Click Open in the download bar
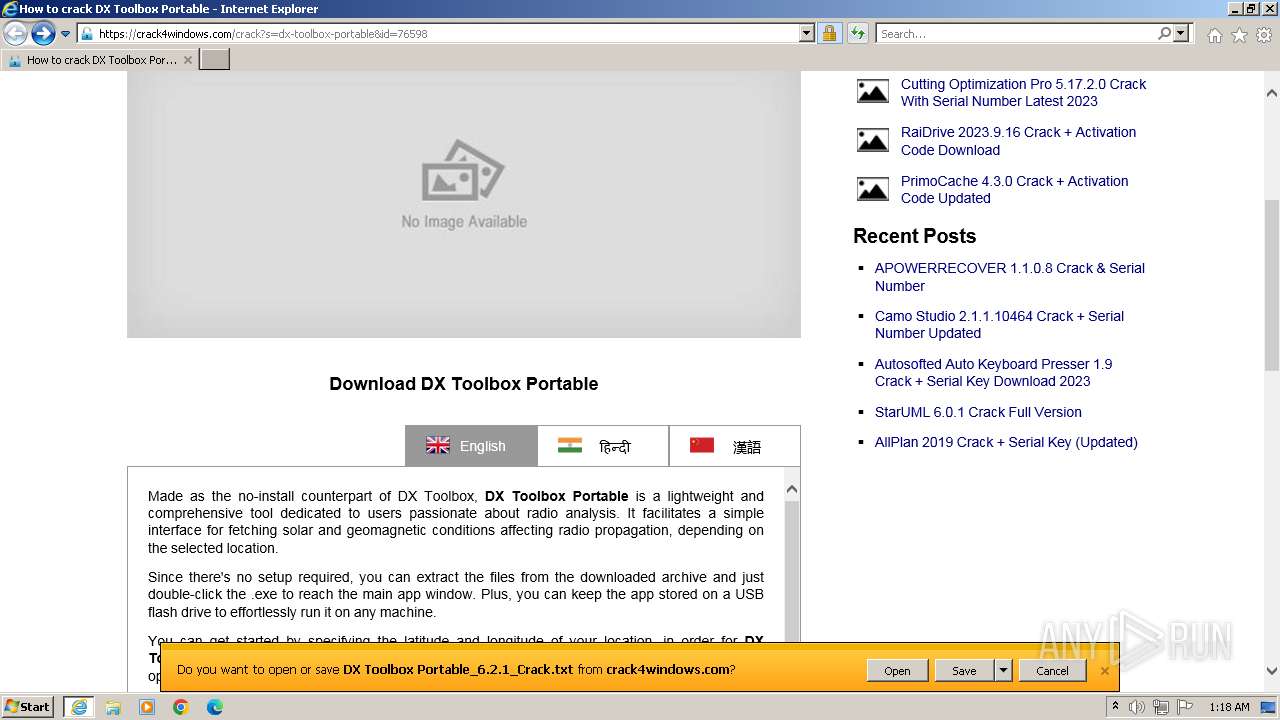The height and width of the screenshot is (720, 1280). click(x=897, y=671)
